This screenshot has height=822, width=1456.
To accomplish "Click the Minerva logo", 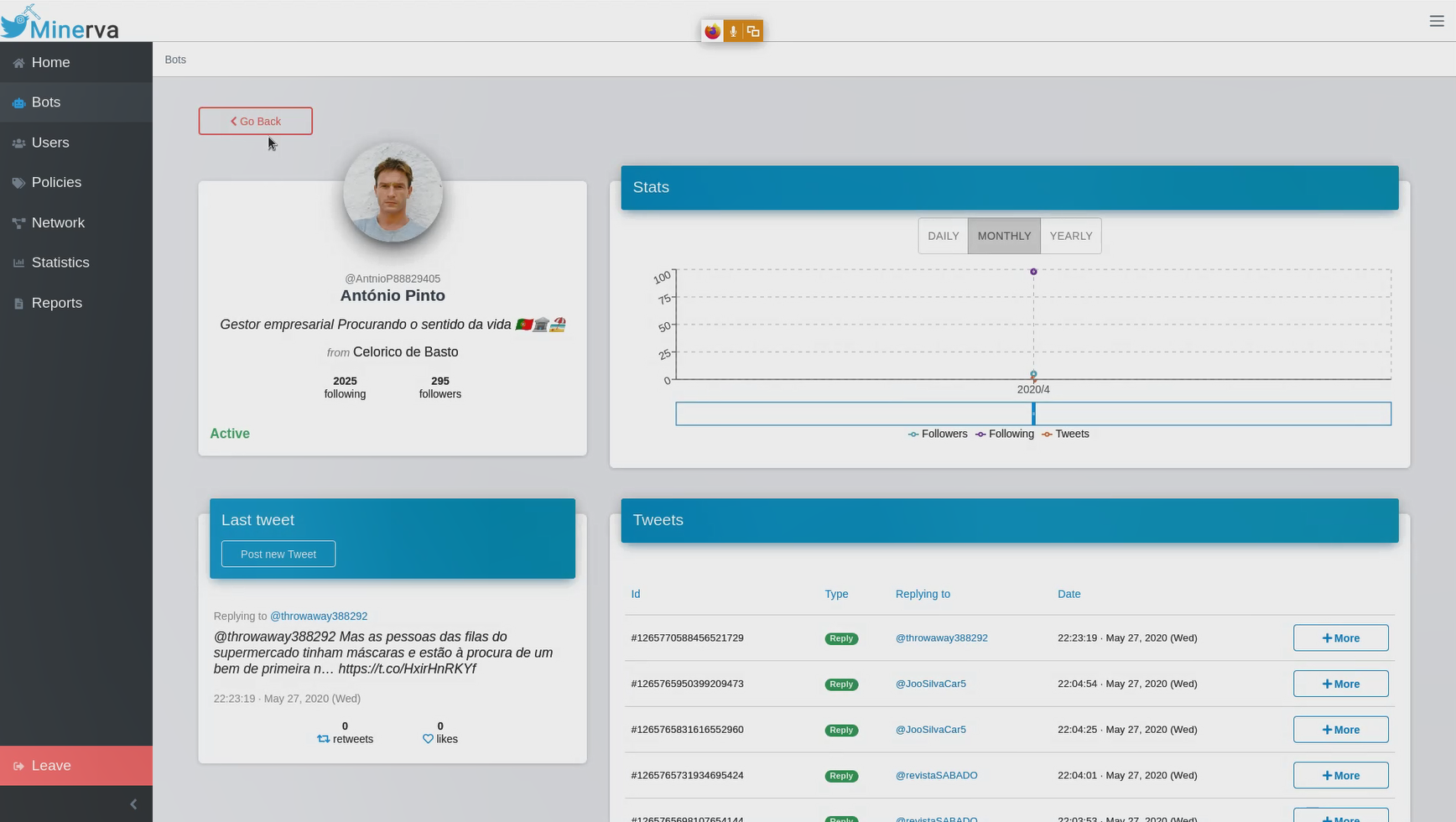I will point(60,22).
